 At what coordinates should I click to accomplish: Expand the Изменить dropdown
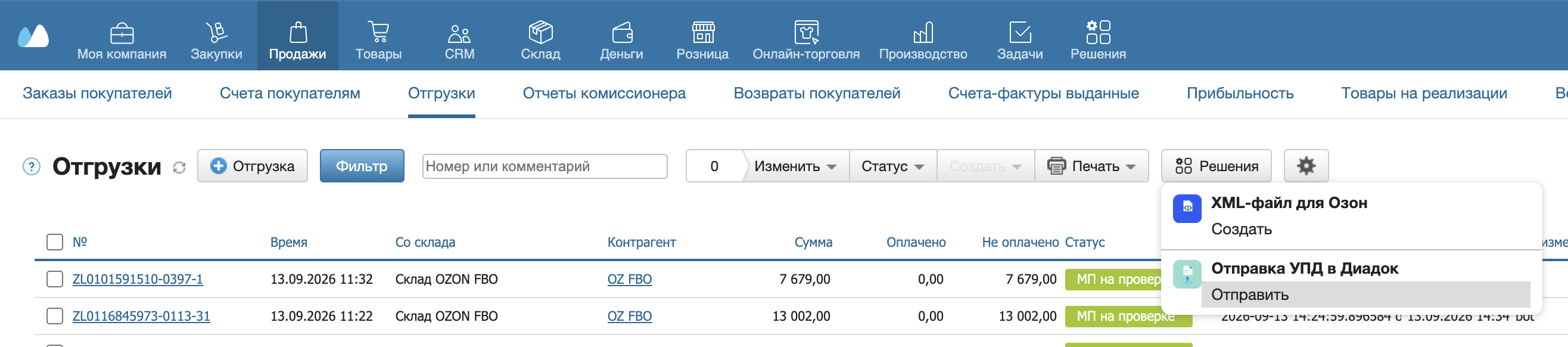coord(795,166)
